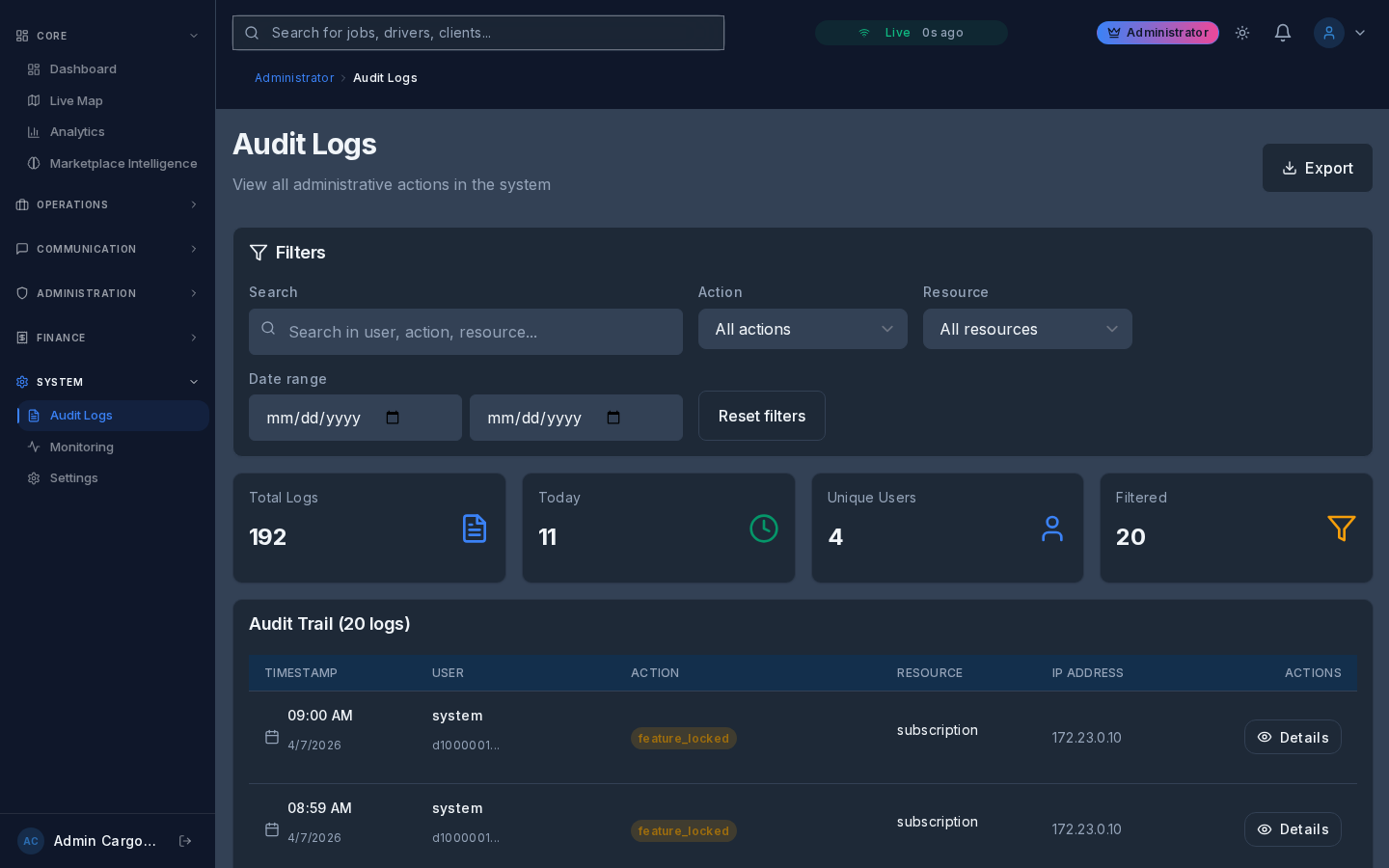Expand the Operations sidebar section
This screenshot has height=868, width=1389.
[107, 204]
